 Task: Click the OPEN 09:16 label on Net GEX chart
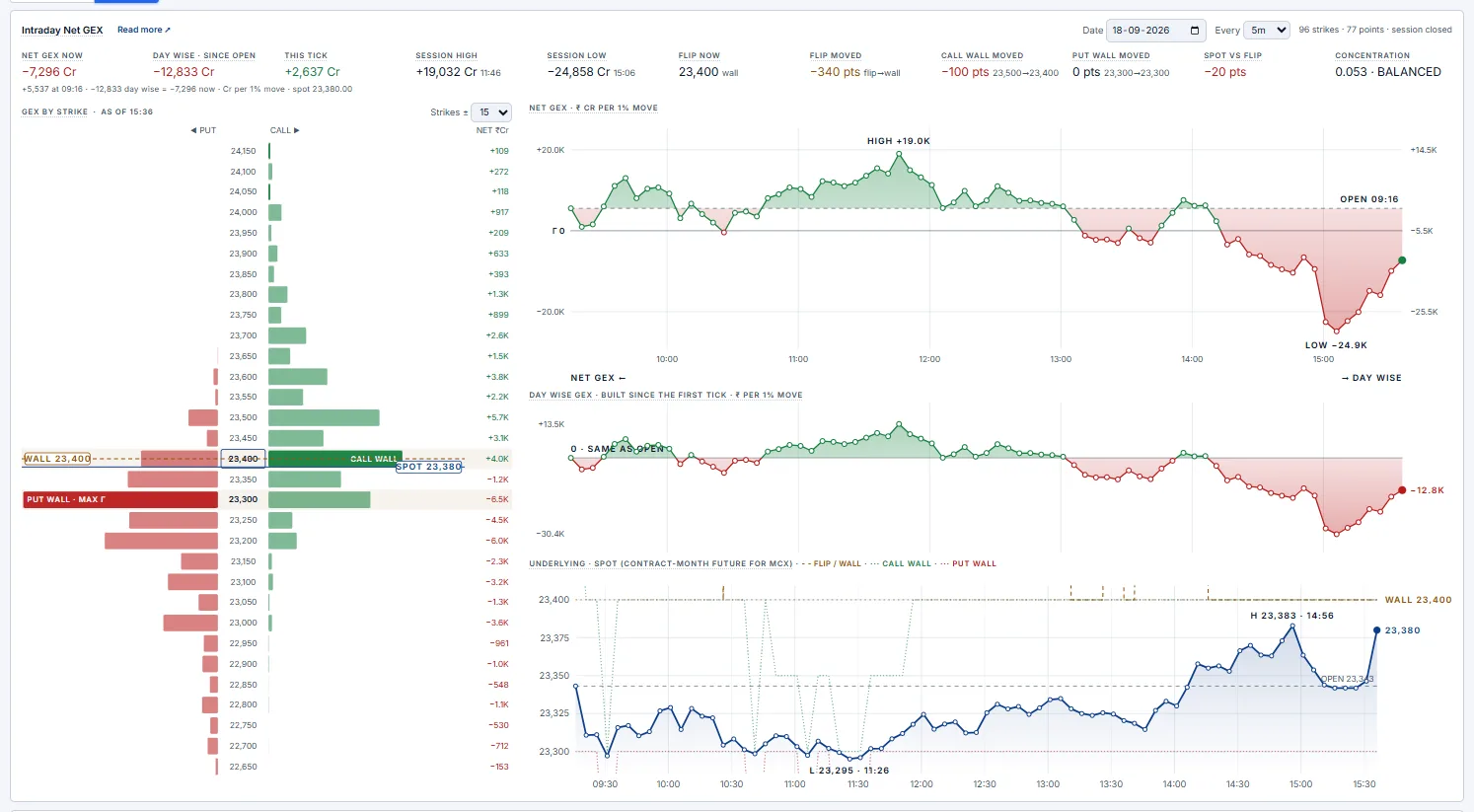[1368, 199]
